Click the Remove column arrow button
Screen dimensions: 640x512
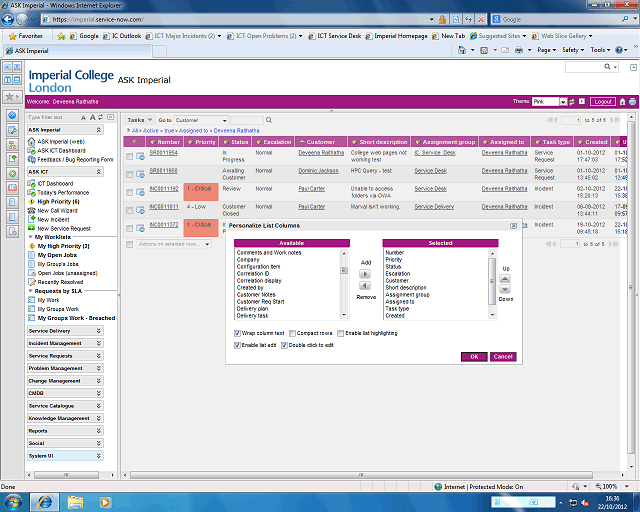[365, 286]
